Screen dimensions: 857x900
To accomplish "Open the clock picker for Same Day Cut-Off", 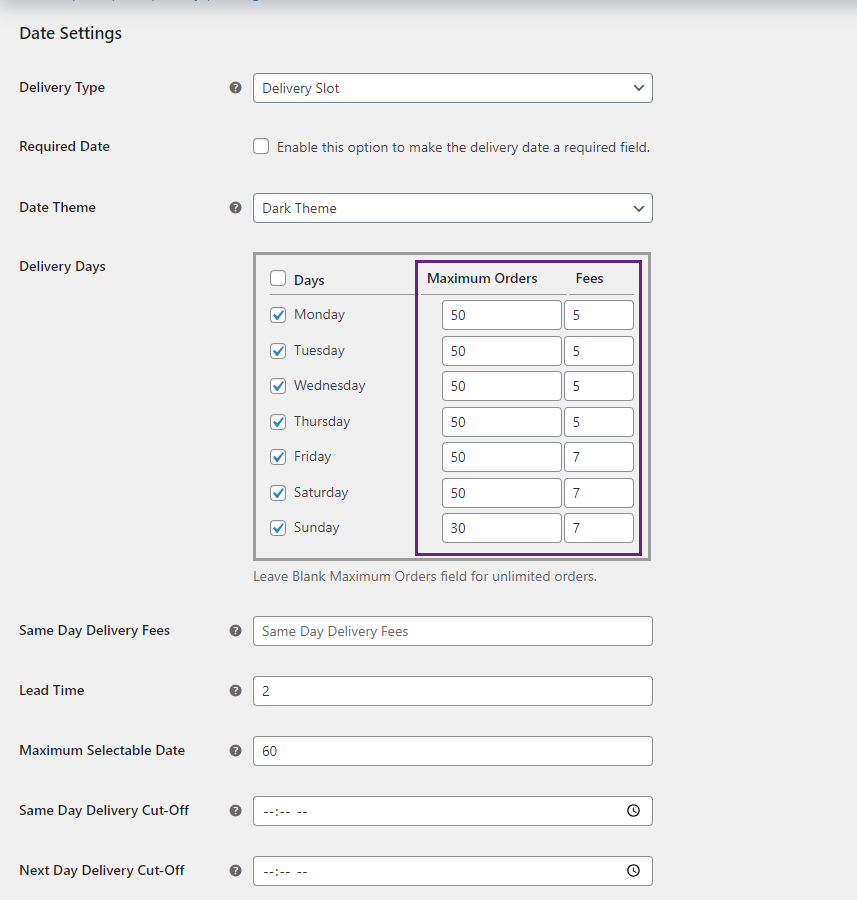I will click(x=633, y=810).
